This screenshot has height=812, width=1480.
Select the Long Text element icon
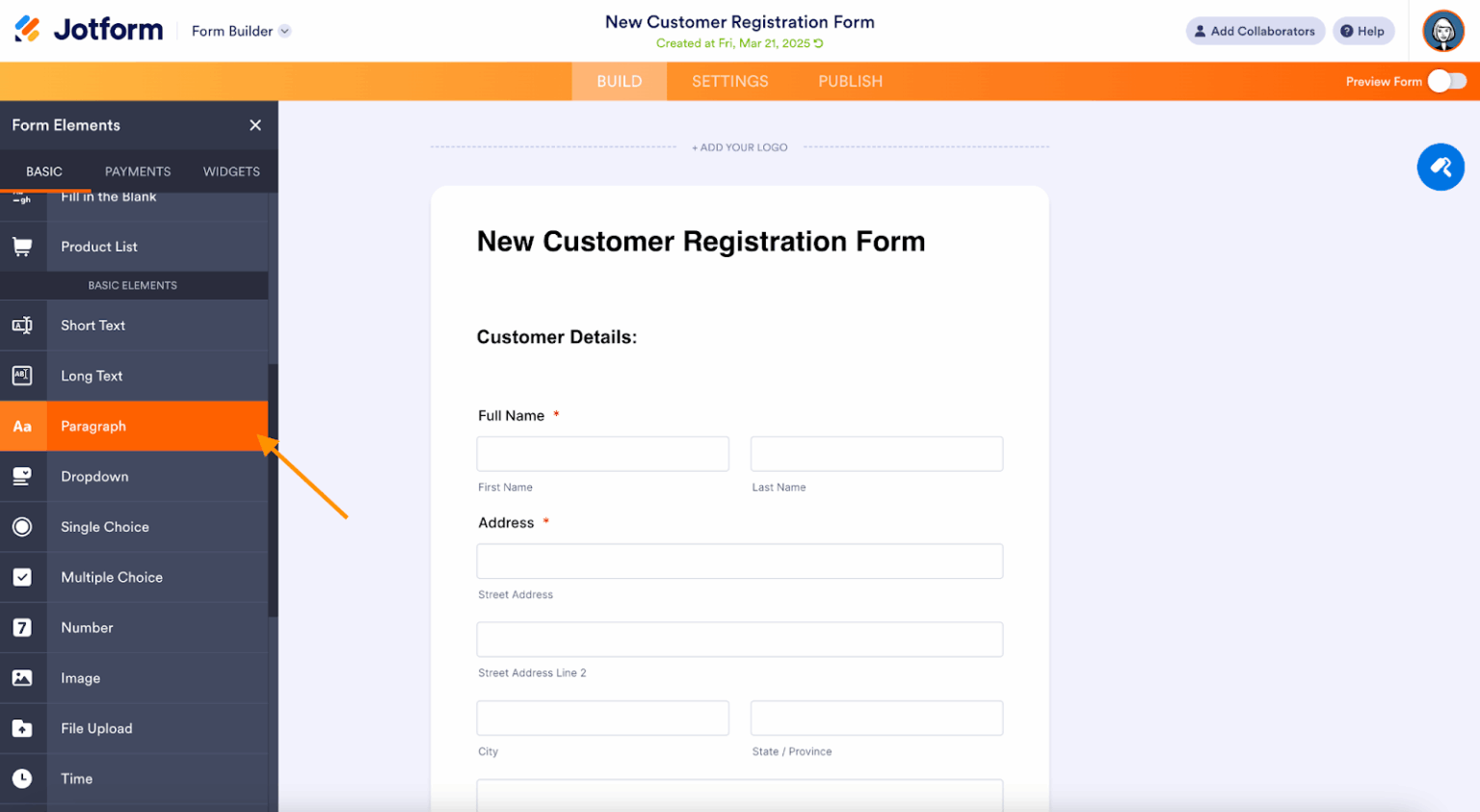(x=23, y=376)
